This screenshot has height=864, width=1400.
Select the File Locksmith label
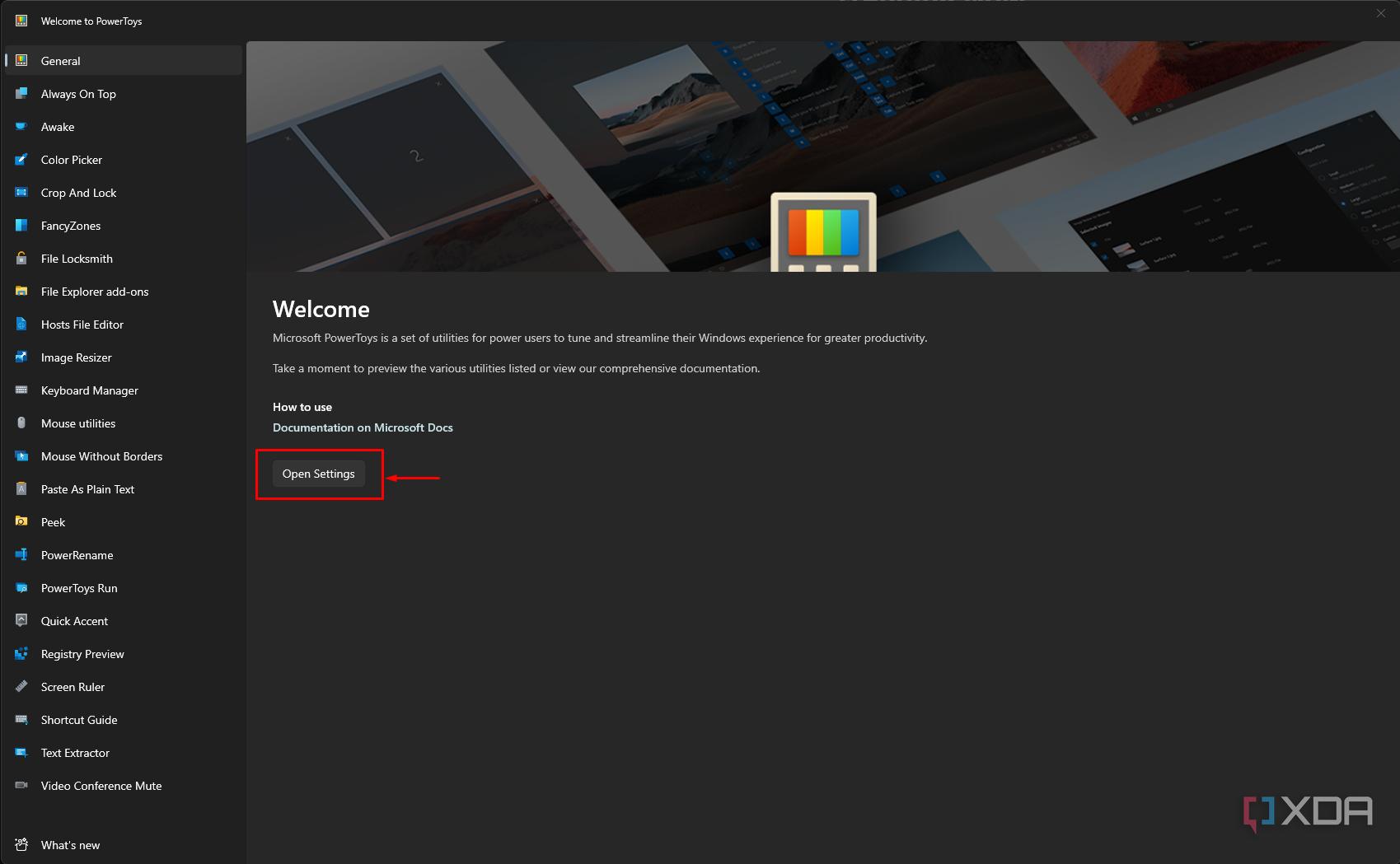point(77,259)
